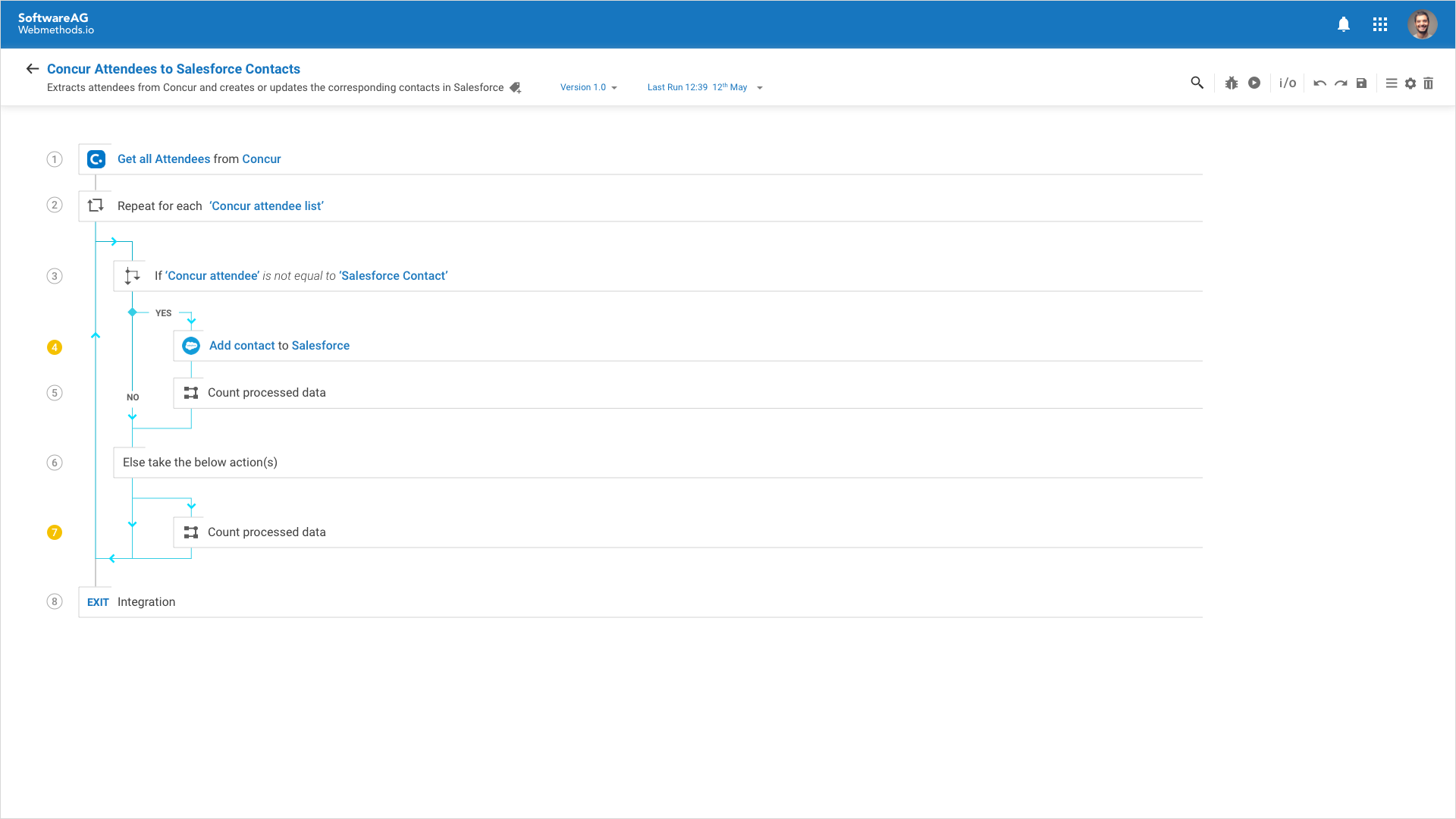Screen dimensions: 1456x819
Task: Open 'Concur attendee list' reference
Action: [x=266, y=206]
